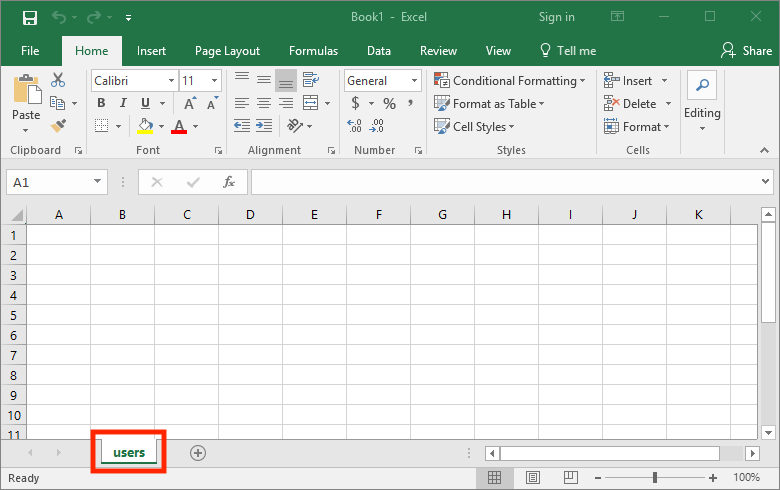The image size is (780, 490).
Task: Click the Cut scissors icon
Action: [x=58, y=80]
